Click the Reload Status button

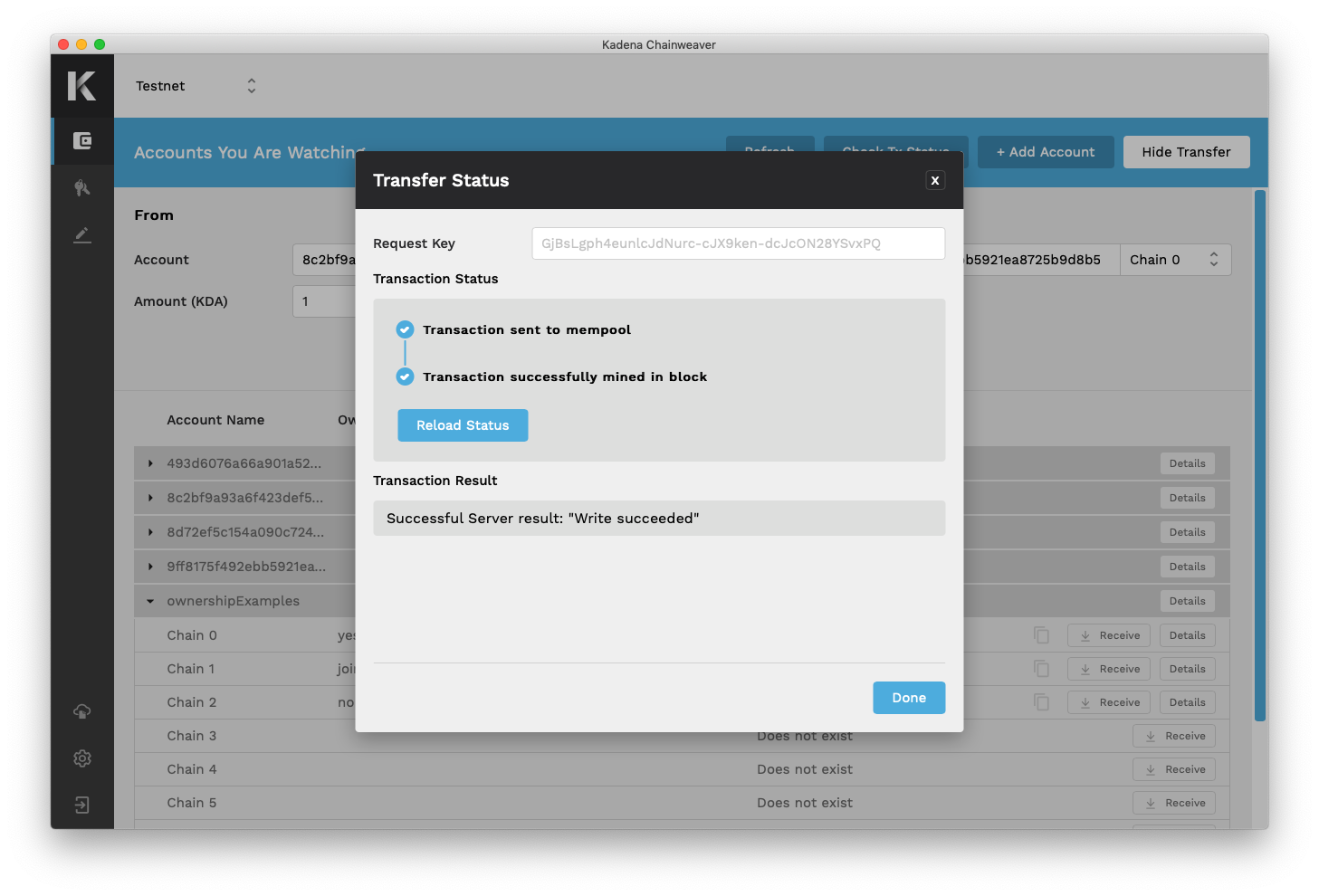pos(463,425)
